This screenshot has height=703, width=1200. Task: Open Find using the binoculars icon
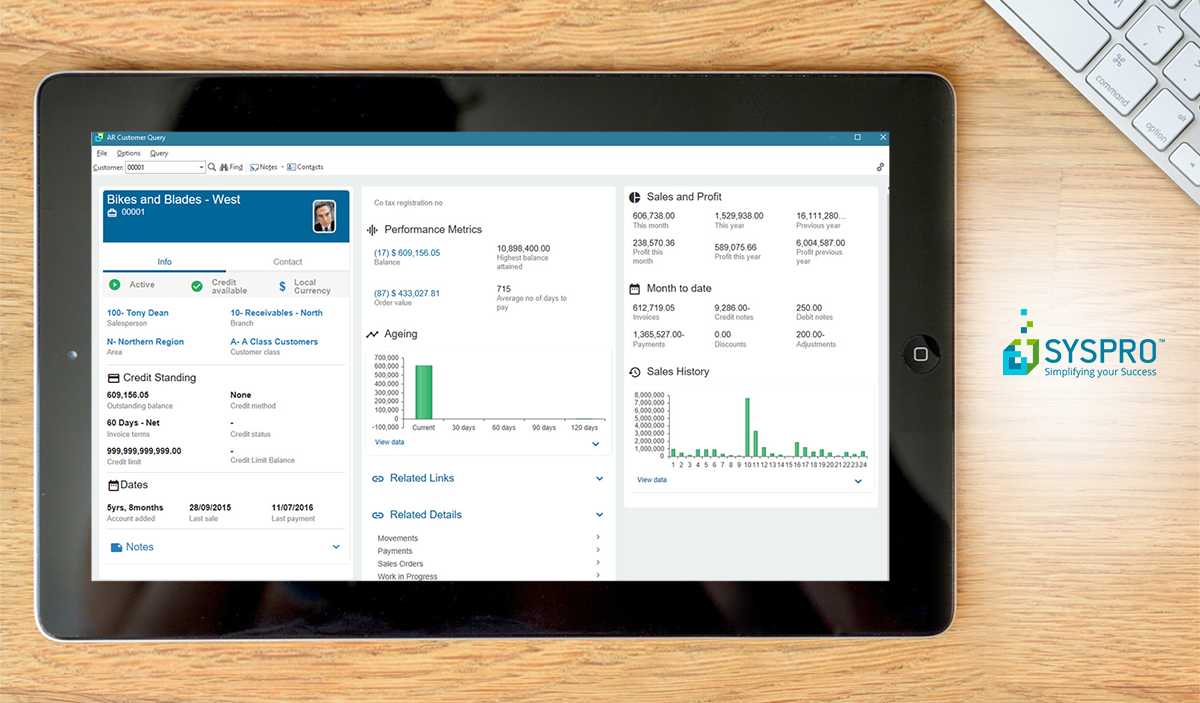click(x=224, y=167)
